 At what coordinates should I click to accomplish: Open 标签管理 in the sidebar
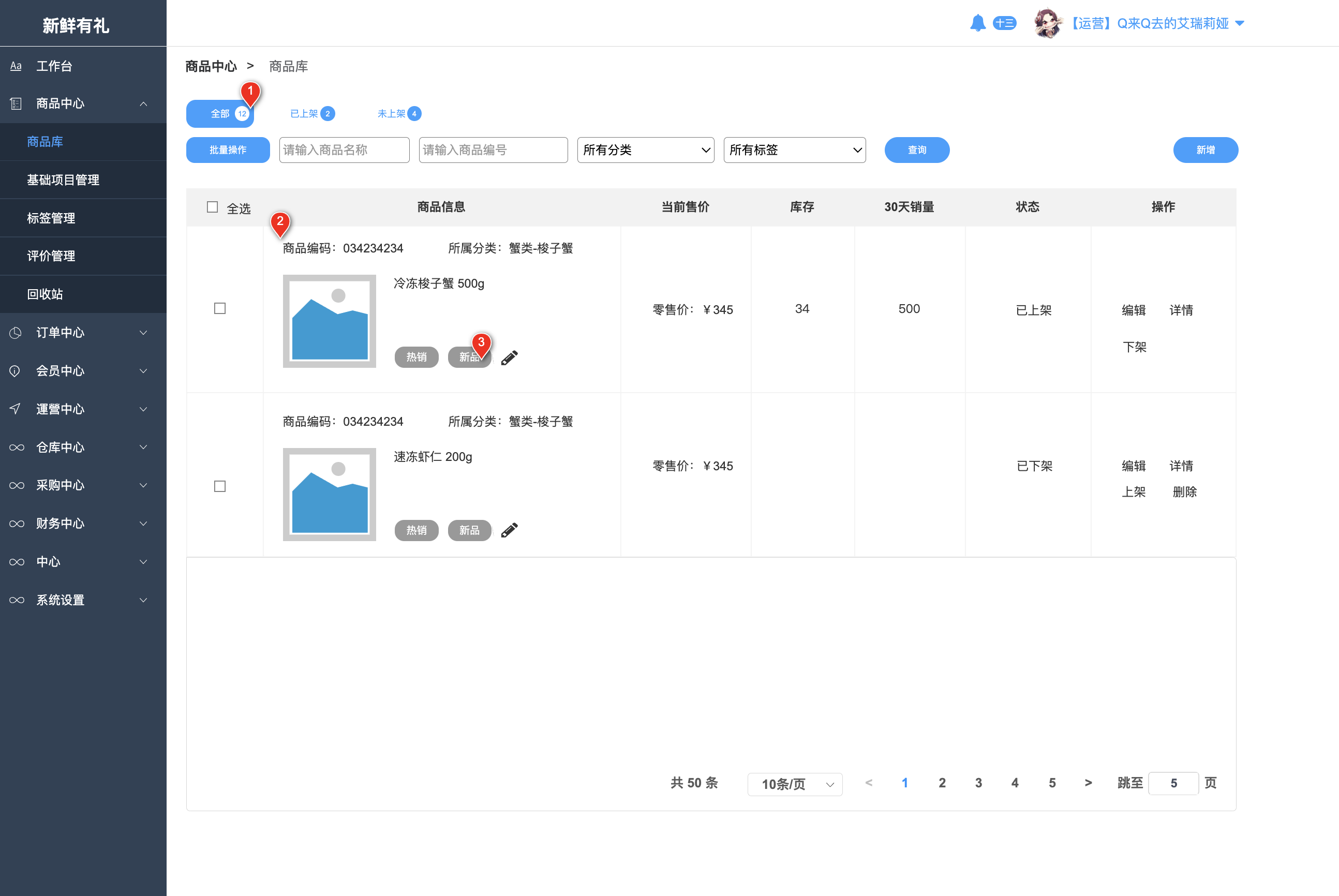(x=83, y=218)
